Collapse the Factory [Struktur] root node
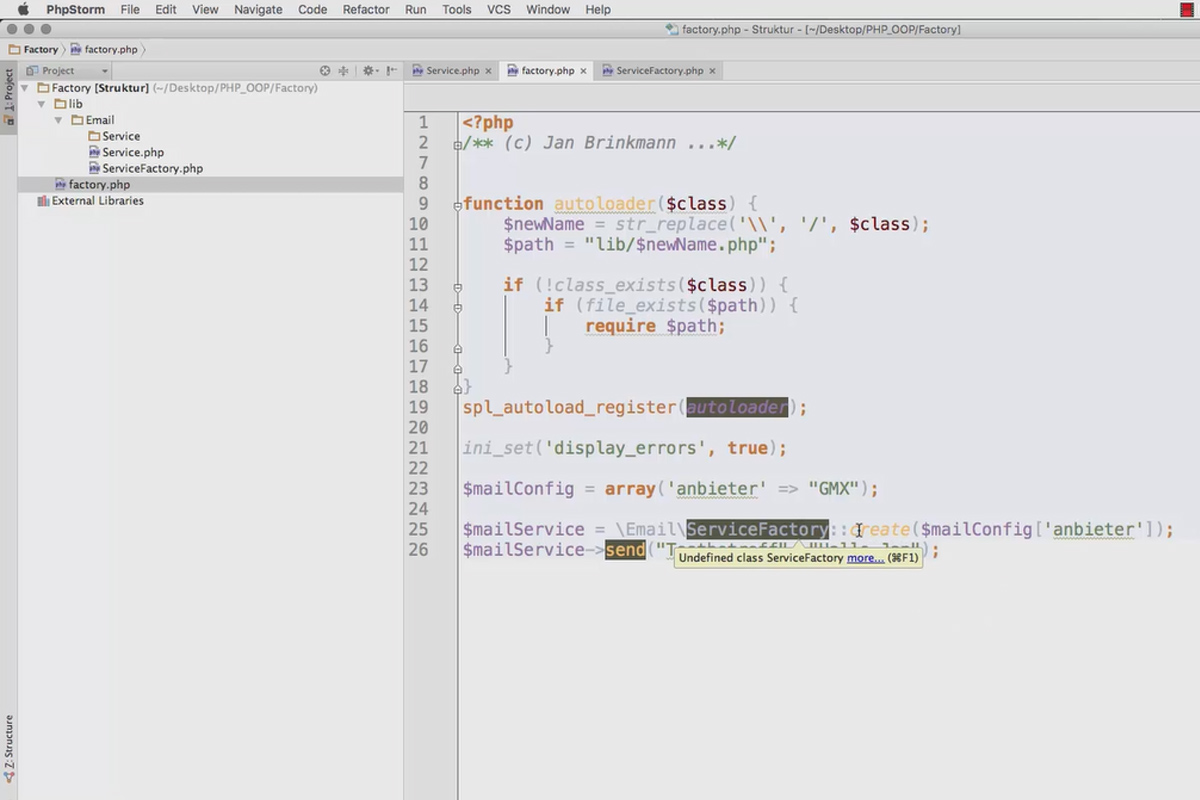 point(25,88)
